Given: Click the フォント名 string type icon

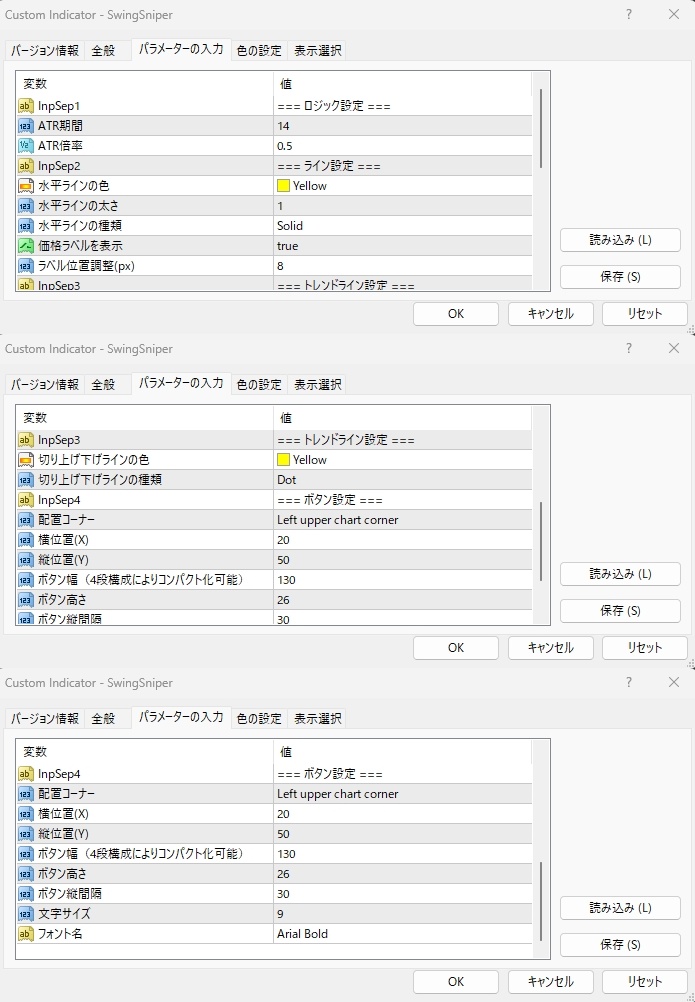Looking at the screenshot, I should 26,934.
